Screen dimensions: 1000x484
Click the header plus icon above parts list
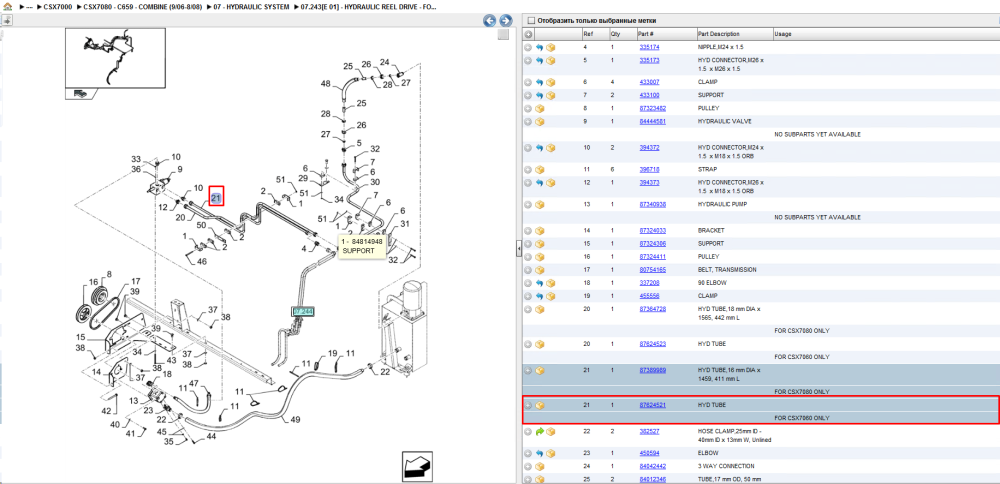pyautogui.click(x=528, y=34)
